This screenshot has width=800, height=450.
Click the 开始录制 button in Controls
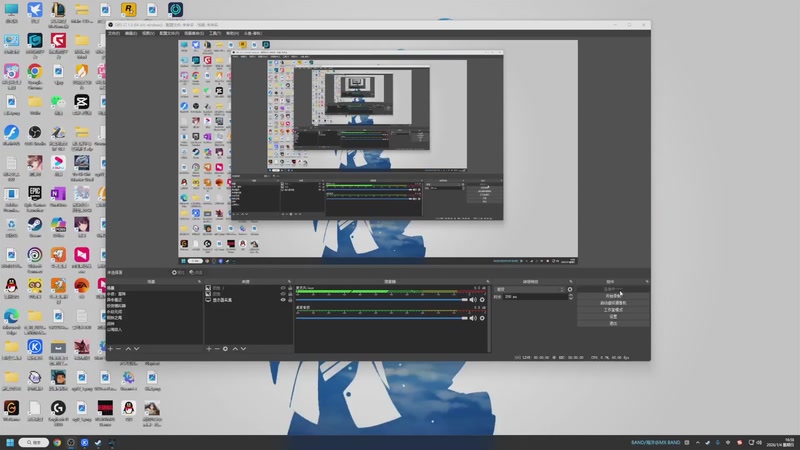coord(613,296)
